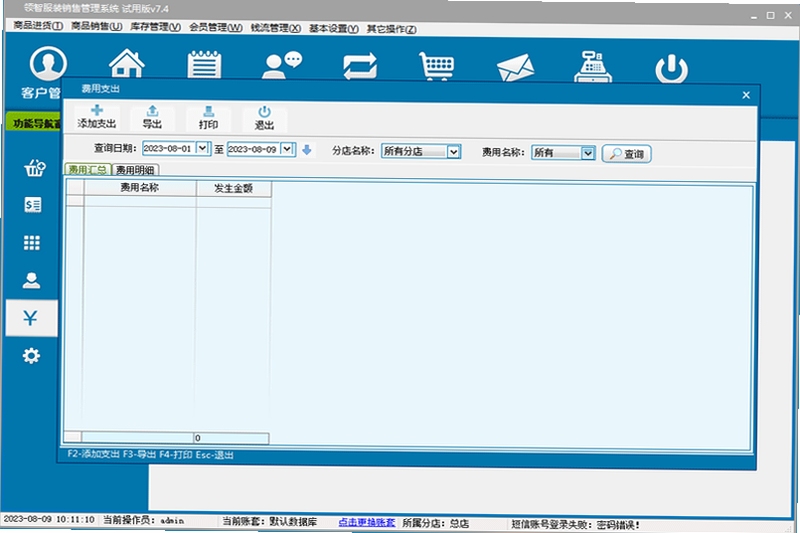Screen dimensions: 800x533
Task: Open the customer management user icon
Action: click(x=48, y=63)
